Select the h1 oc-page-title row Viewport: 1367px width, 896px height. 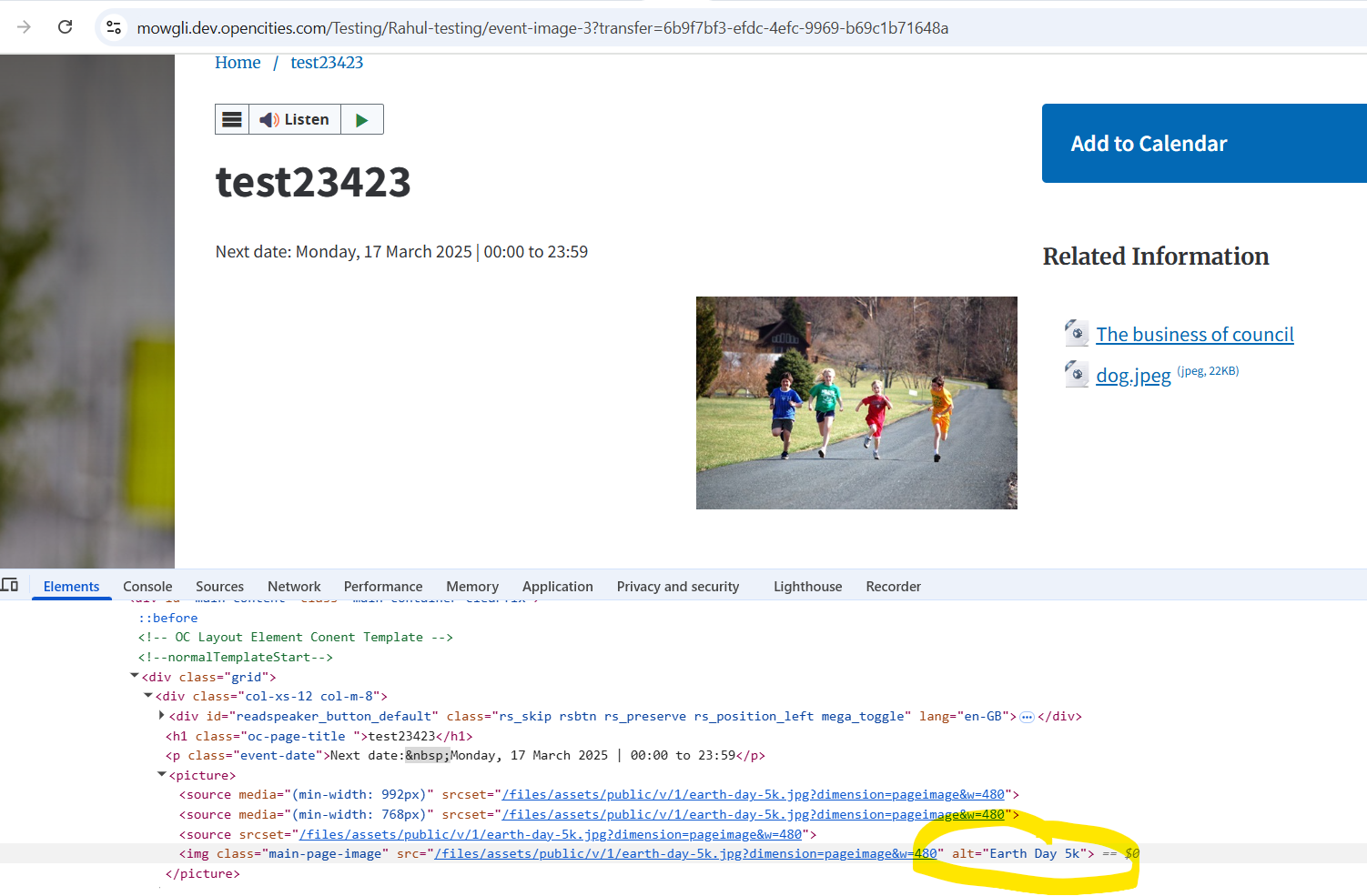[319, 736]
